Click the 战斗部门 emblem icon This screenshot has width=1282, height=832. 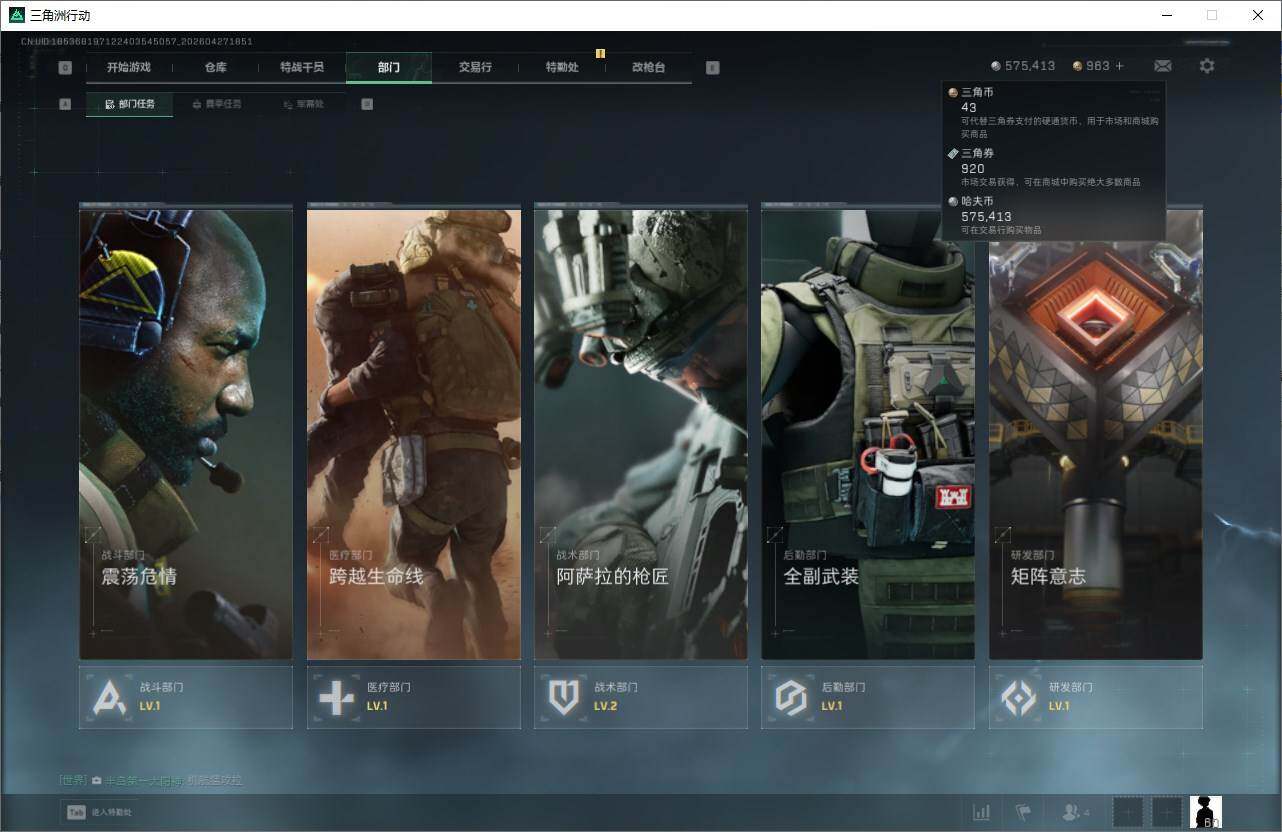(x=109, y=697)
